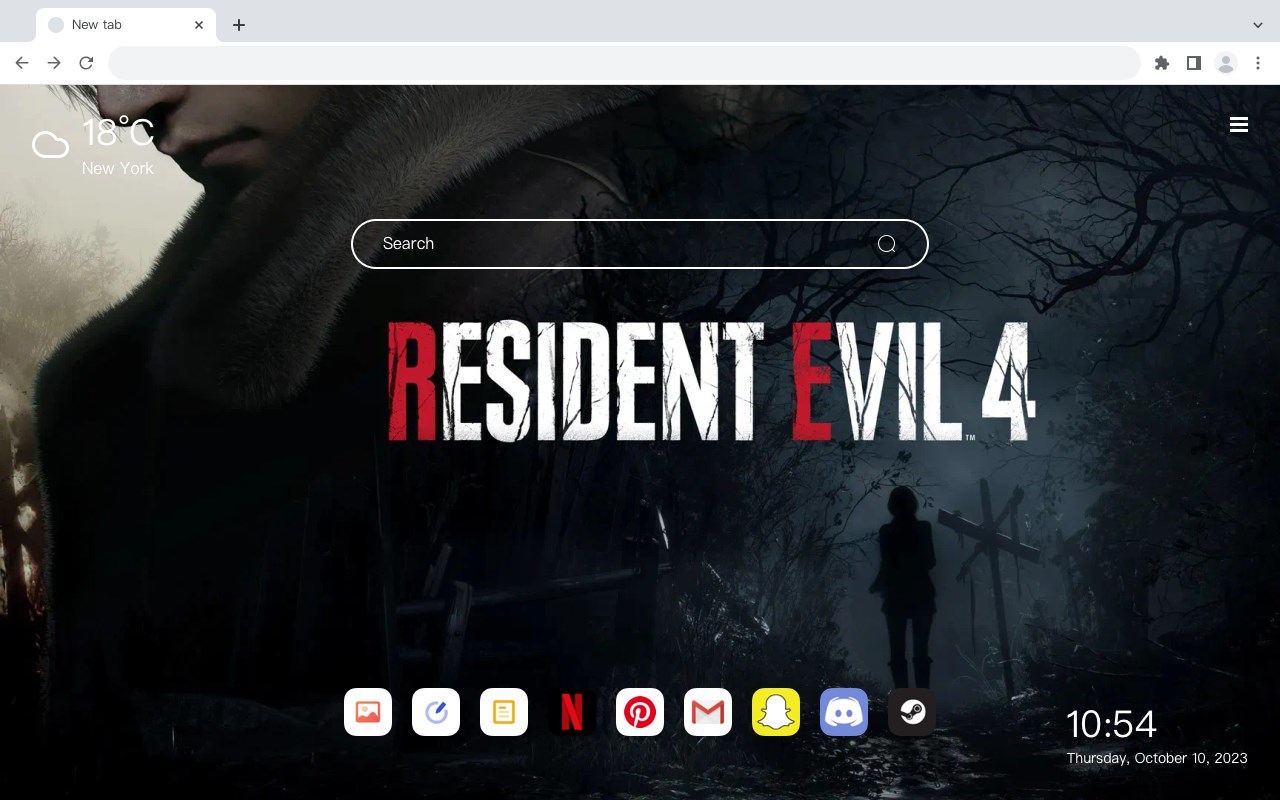This screenshot has width=1280, height=800.
Task: Open the Chrome three-dot menu
Action: pos(1258,63)
